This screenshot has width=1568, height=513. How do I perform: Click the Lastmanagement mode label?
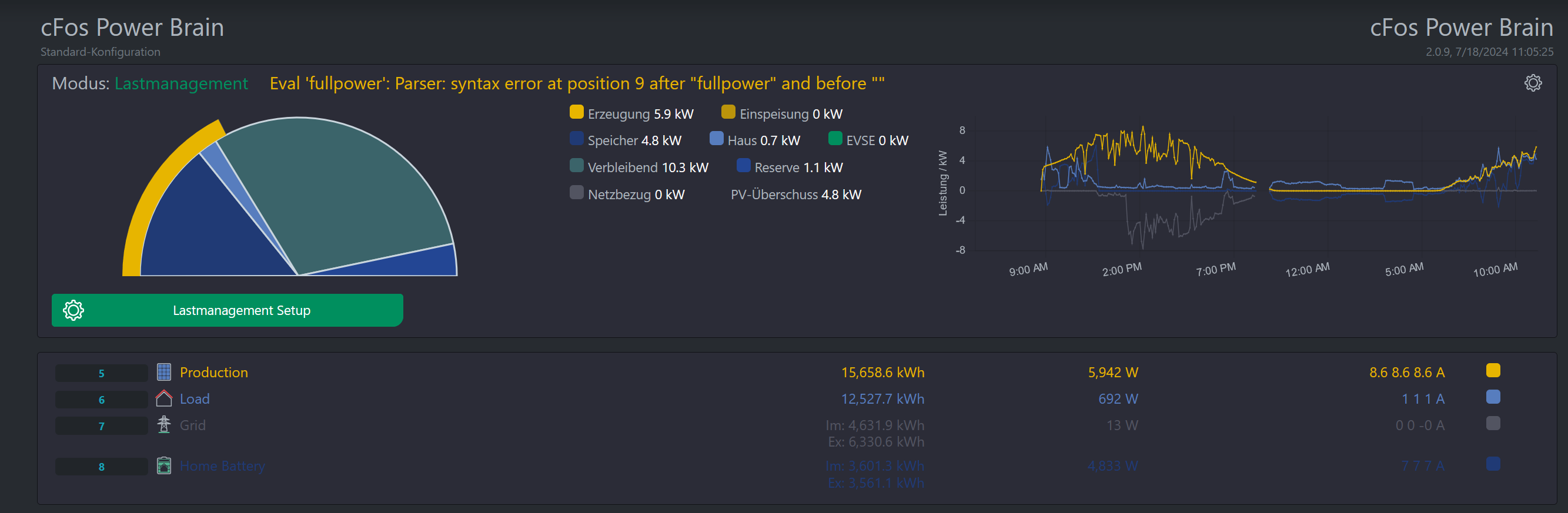(180, 83)
